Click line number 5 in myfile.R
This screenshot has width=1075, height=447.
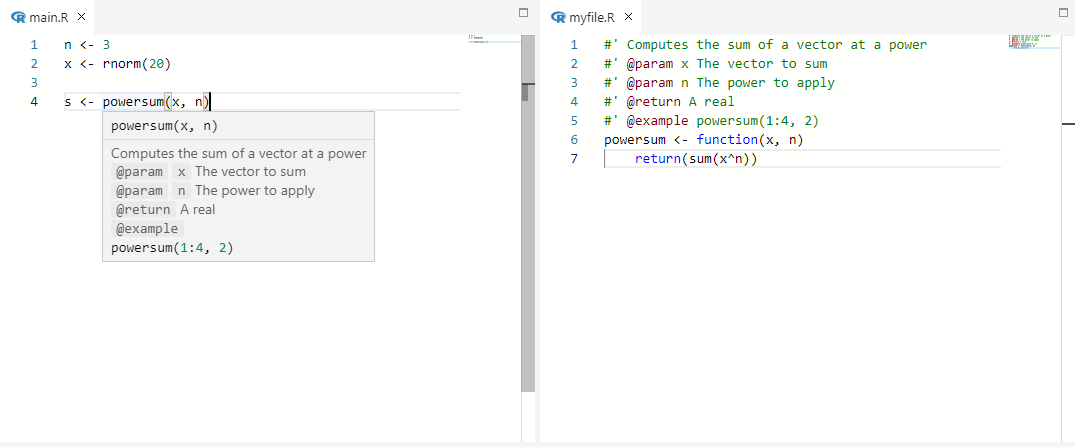[574, 121]
